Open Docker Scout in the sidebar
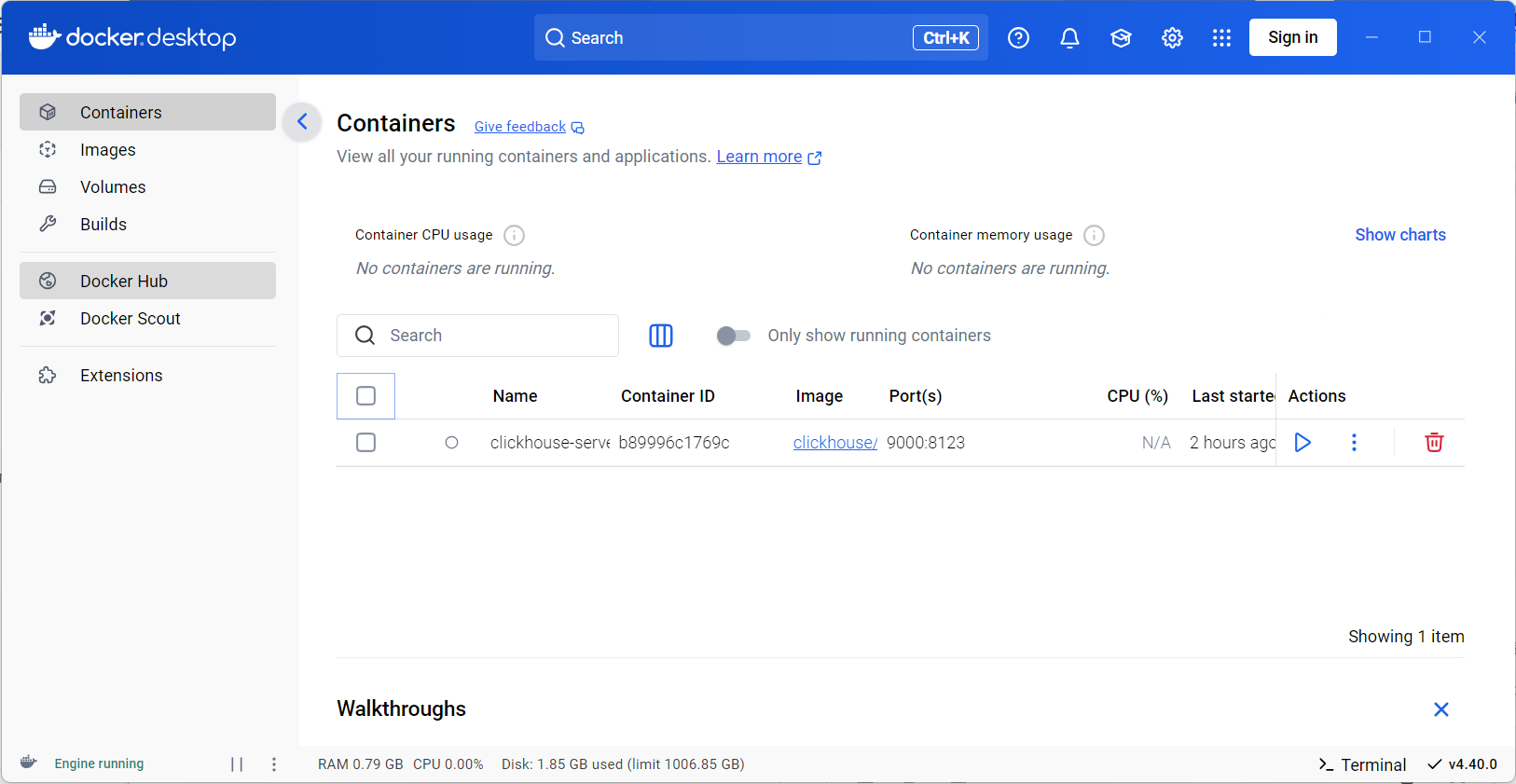This screenshot has width=1516, height=784. (x=147, y=318)
